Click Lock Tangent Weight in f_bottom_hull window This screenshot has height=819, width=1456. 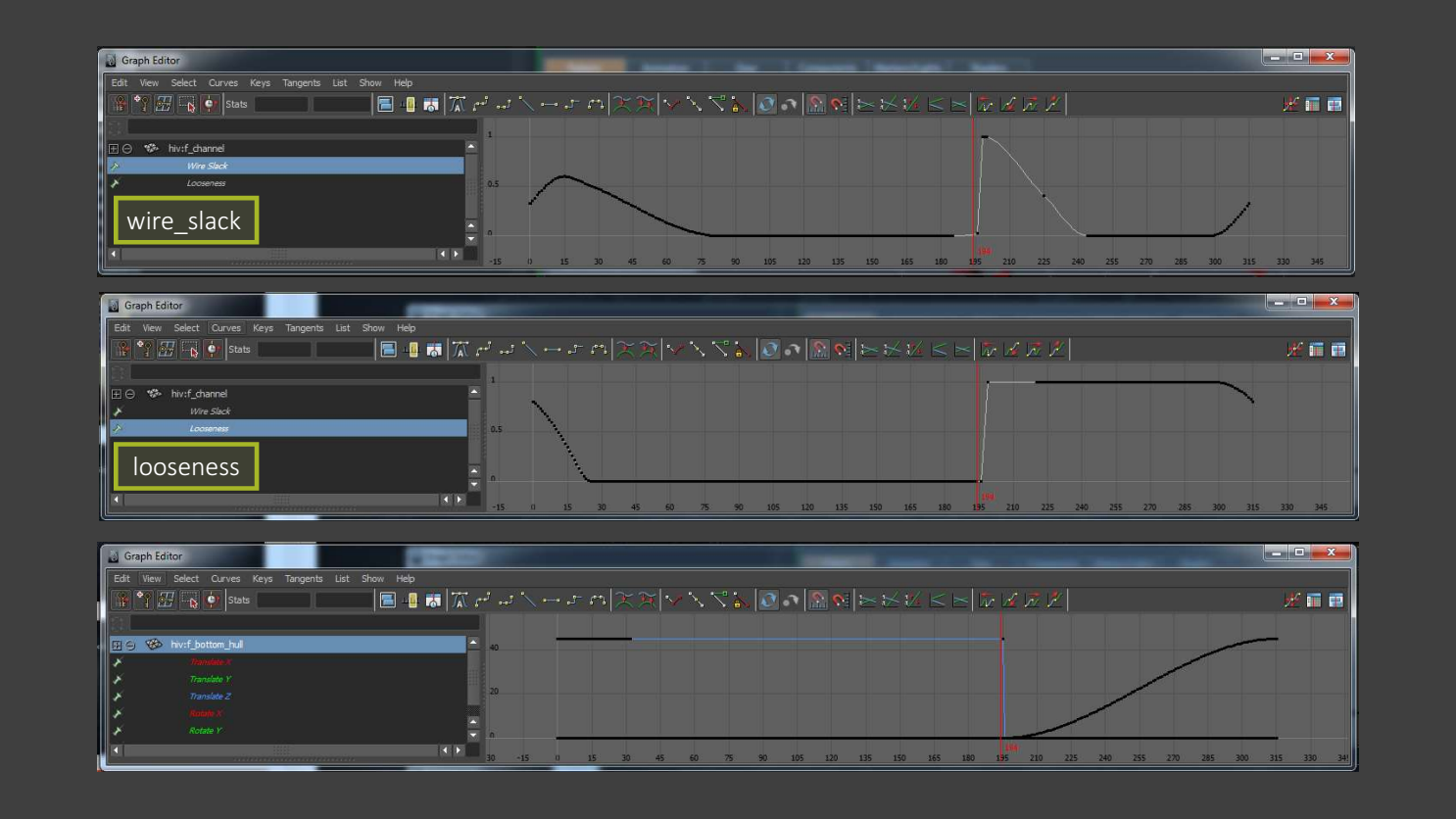[742, 600]
